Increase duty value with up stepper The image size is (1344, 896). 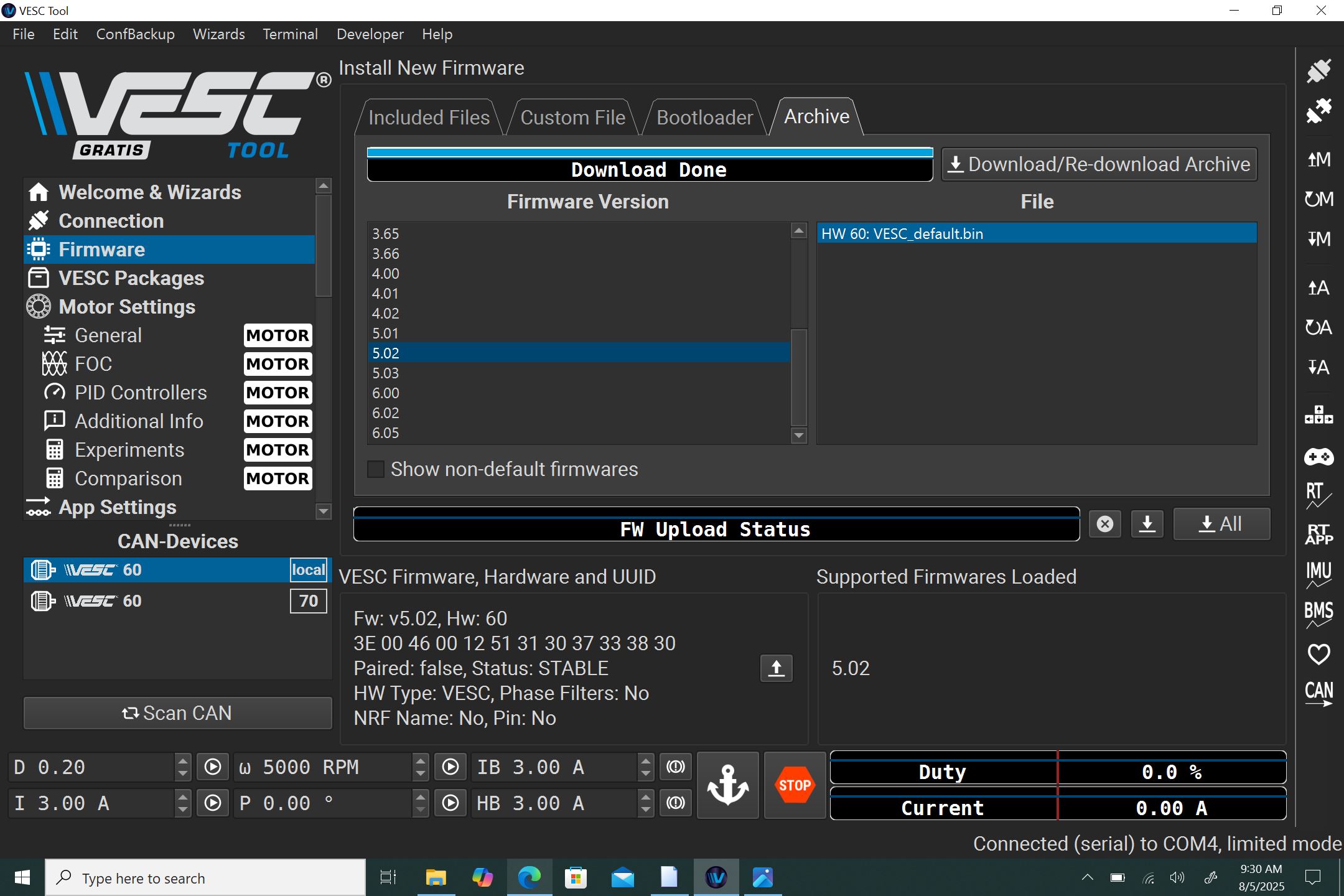[182, 760]
